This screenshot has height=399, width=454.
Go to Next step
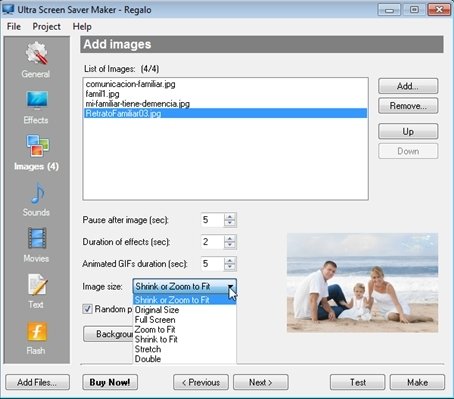[261, 382]
